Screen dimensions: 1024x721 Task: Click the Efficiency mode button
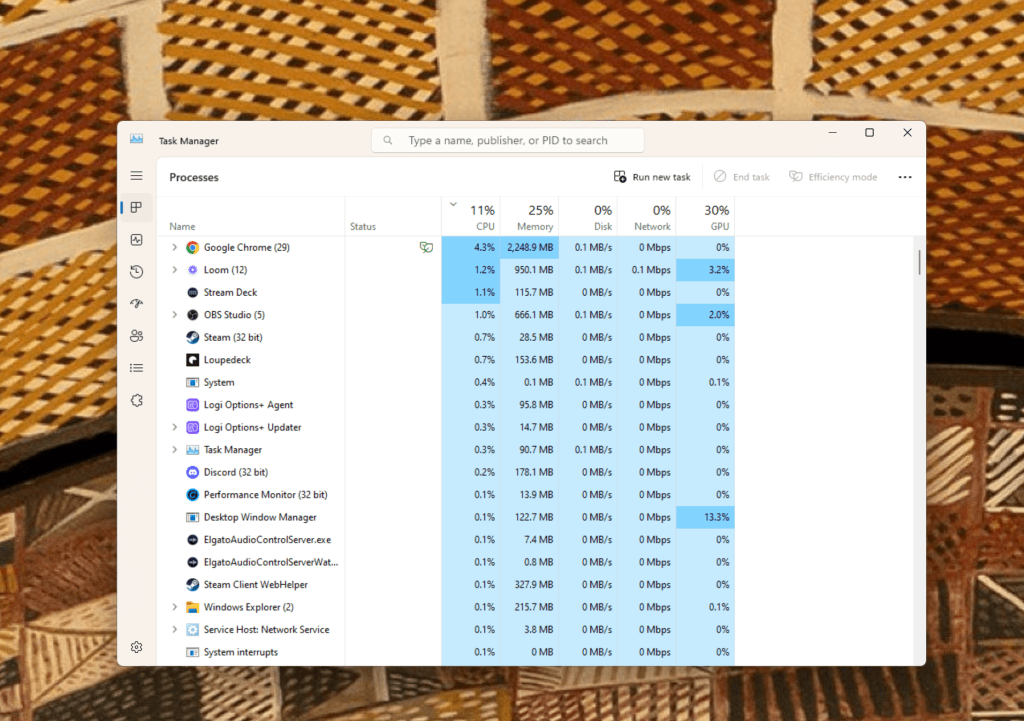pyautogui.click(x=833, y=177)
